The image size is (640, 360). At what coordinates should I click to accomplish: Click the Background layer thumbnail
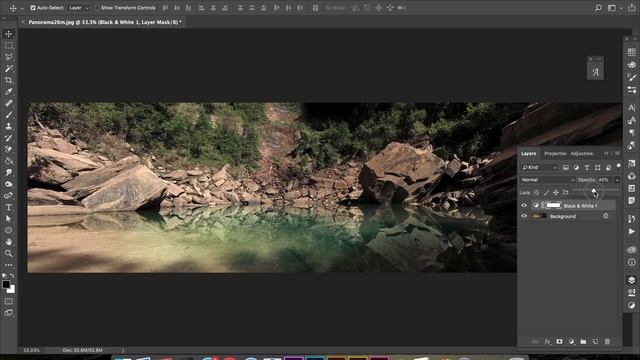539,216
